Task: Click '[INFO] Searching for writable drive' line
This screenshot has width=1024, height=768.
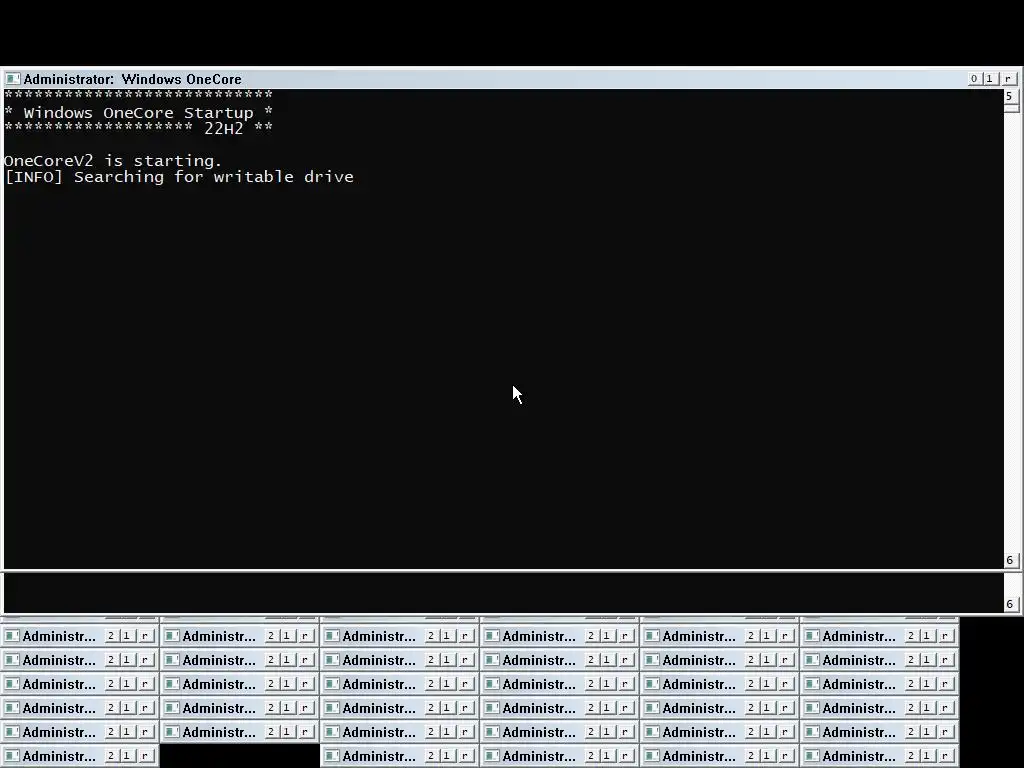Action: click(179, 177)
